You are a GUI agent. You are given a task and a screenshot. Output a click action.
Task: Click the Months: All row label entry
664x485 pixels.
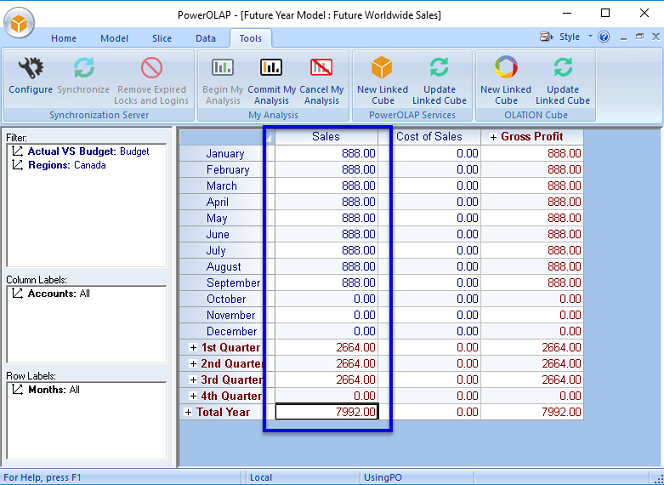tap(54, 389)
